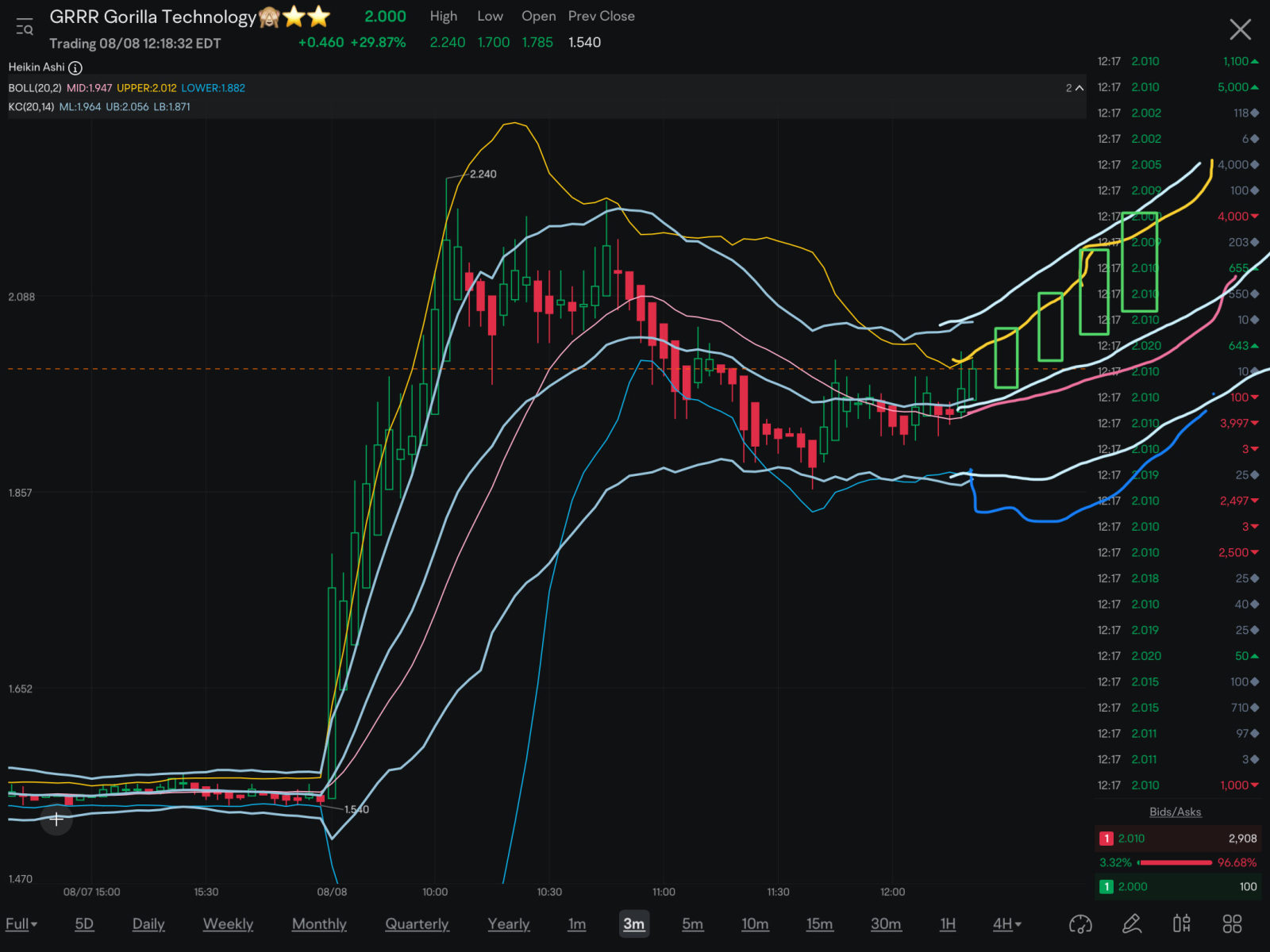Select the 15m interval
The width and height of the screenshot is (1270, 952).
tap(819, 923)
